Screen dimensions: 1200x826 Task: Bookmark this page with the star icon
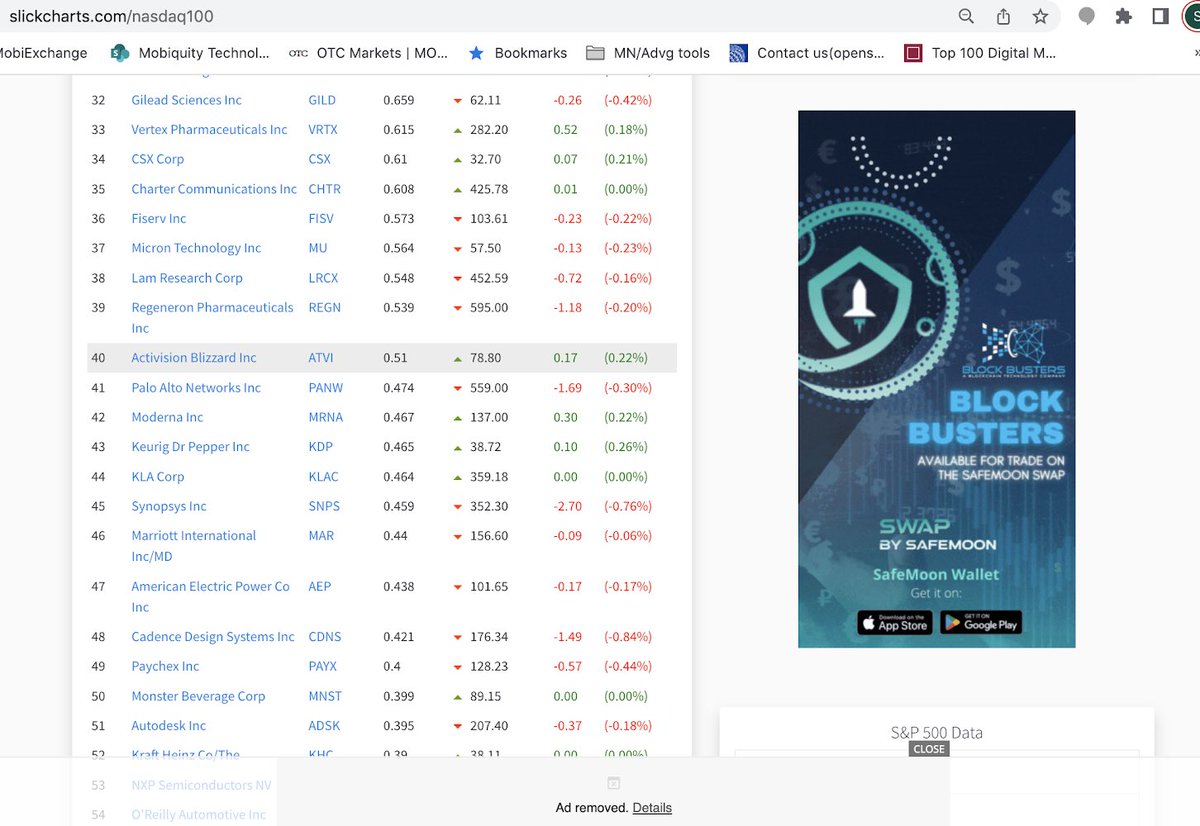[x=1040, y=16]
